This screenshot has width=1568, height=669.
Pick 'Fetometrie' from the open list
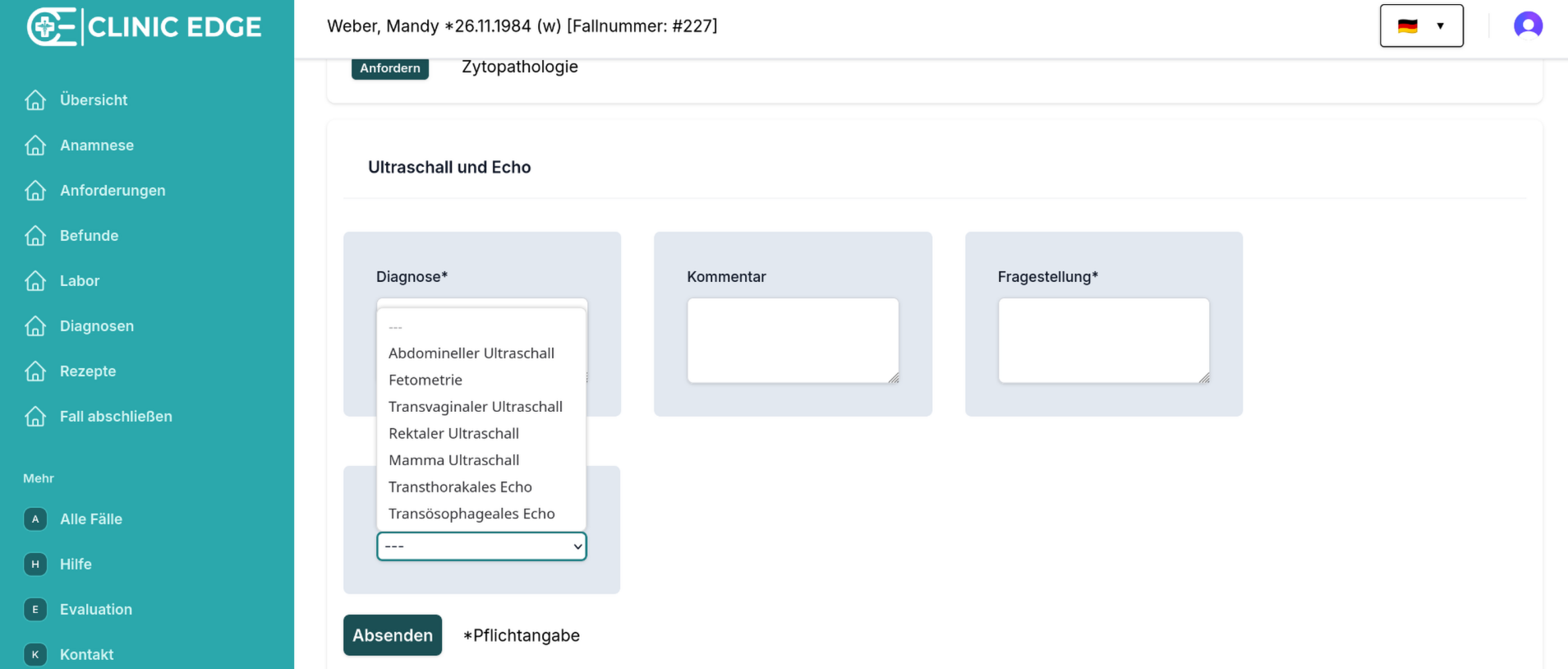click(425, 381)
